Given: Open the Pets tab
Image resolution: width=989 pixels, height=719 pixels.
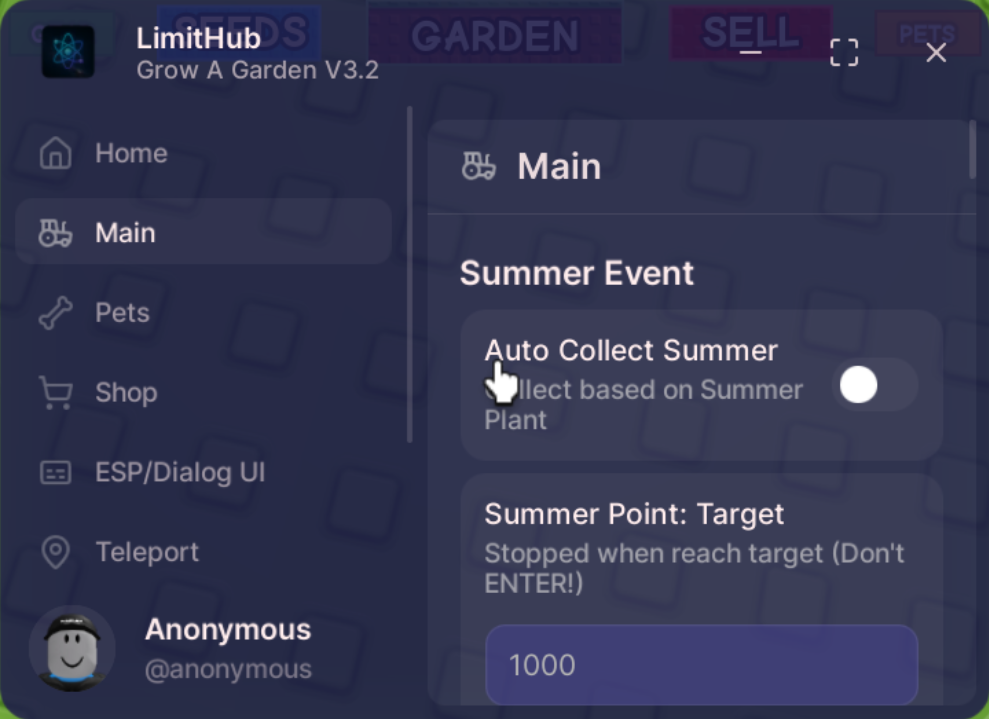Looking at the screenshot, I should tap(122, 313).
